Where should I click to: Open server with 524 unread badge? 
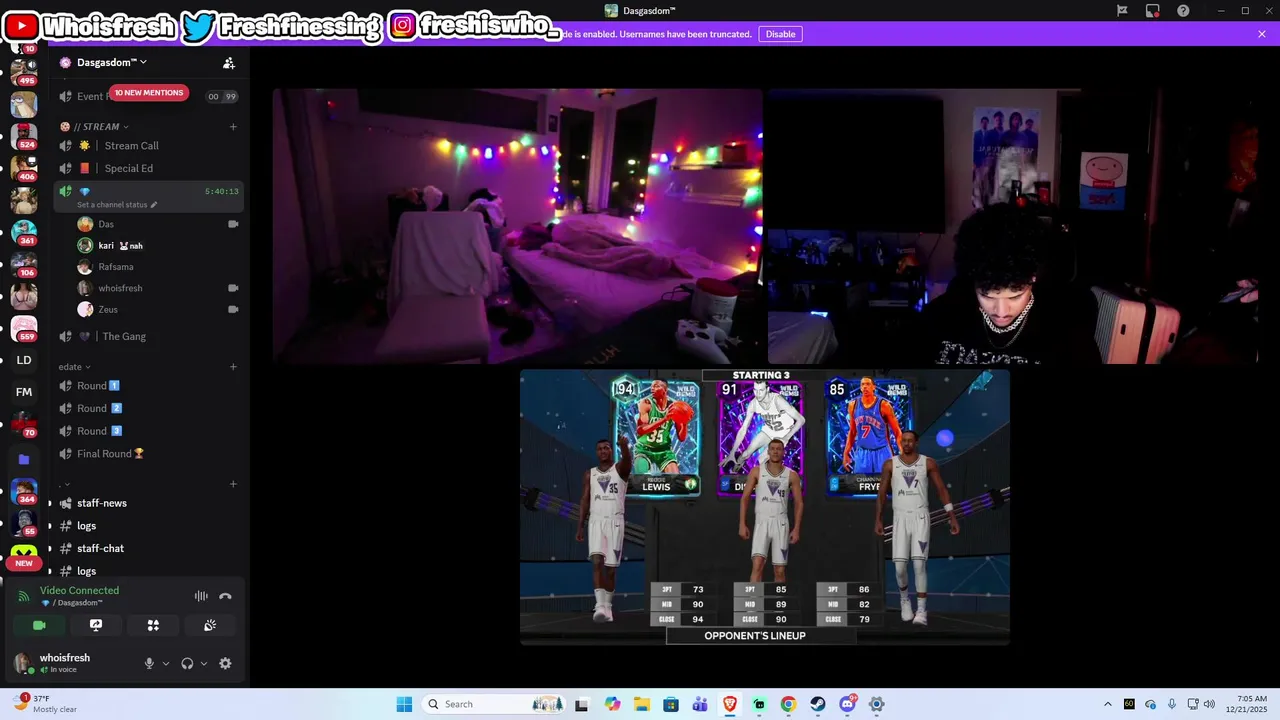[x=24, y=136]
